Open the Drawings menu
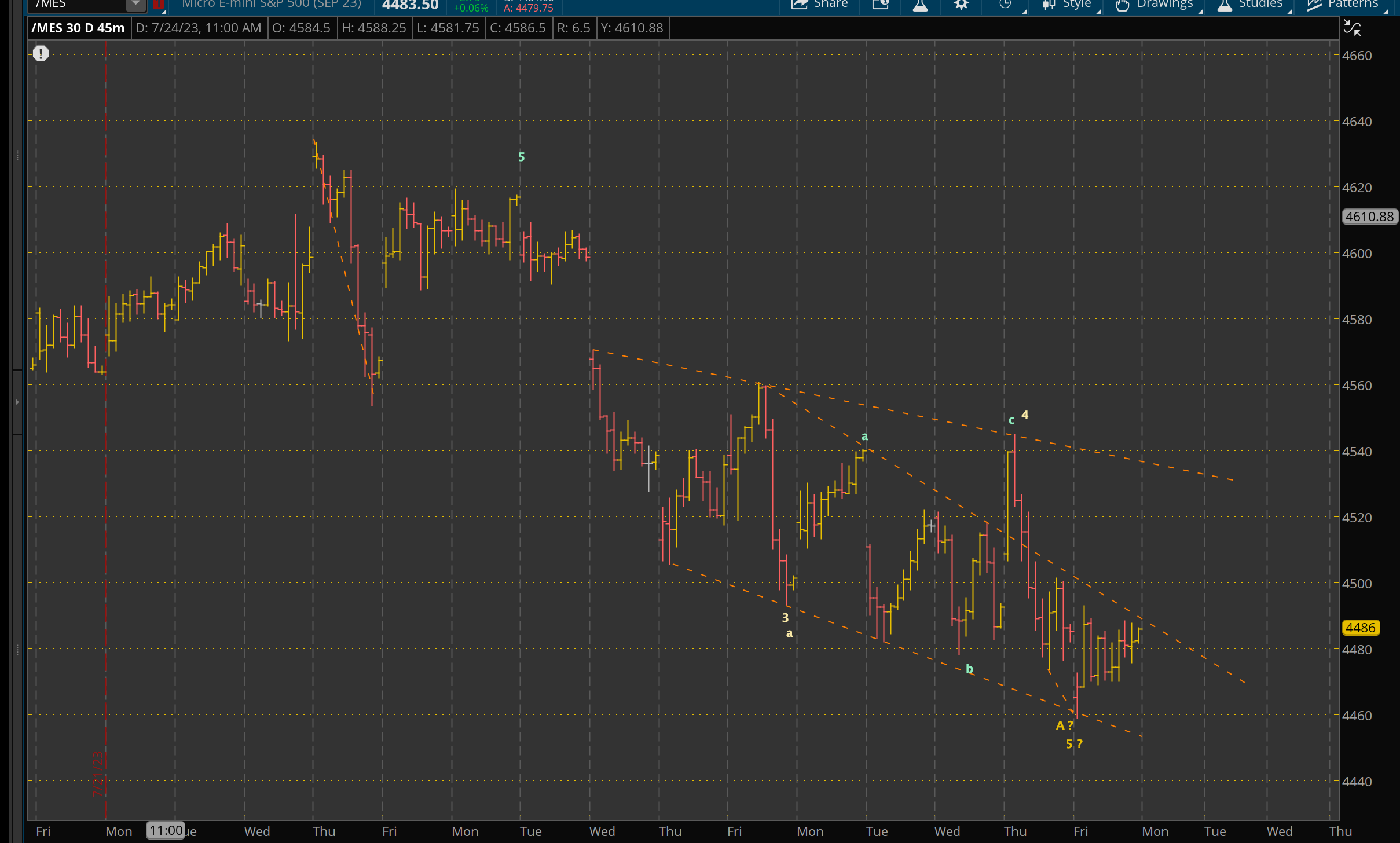The height and width of the screenshot is (843, 1400). (1154, 5)
